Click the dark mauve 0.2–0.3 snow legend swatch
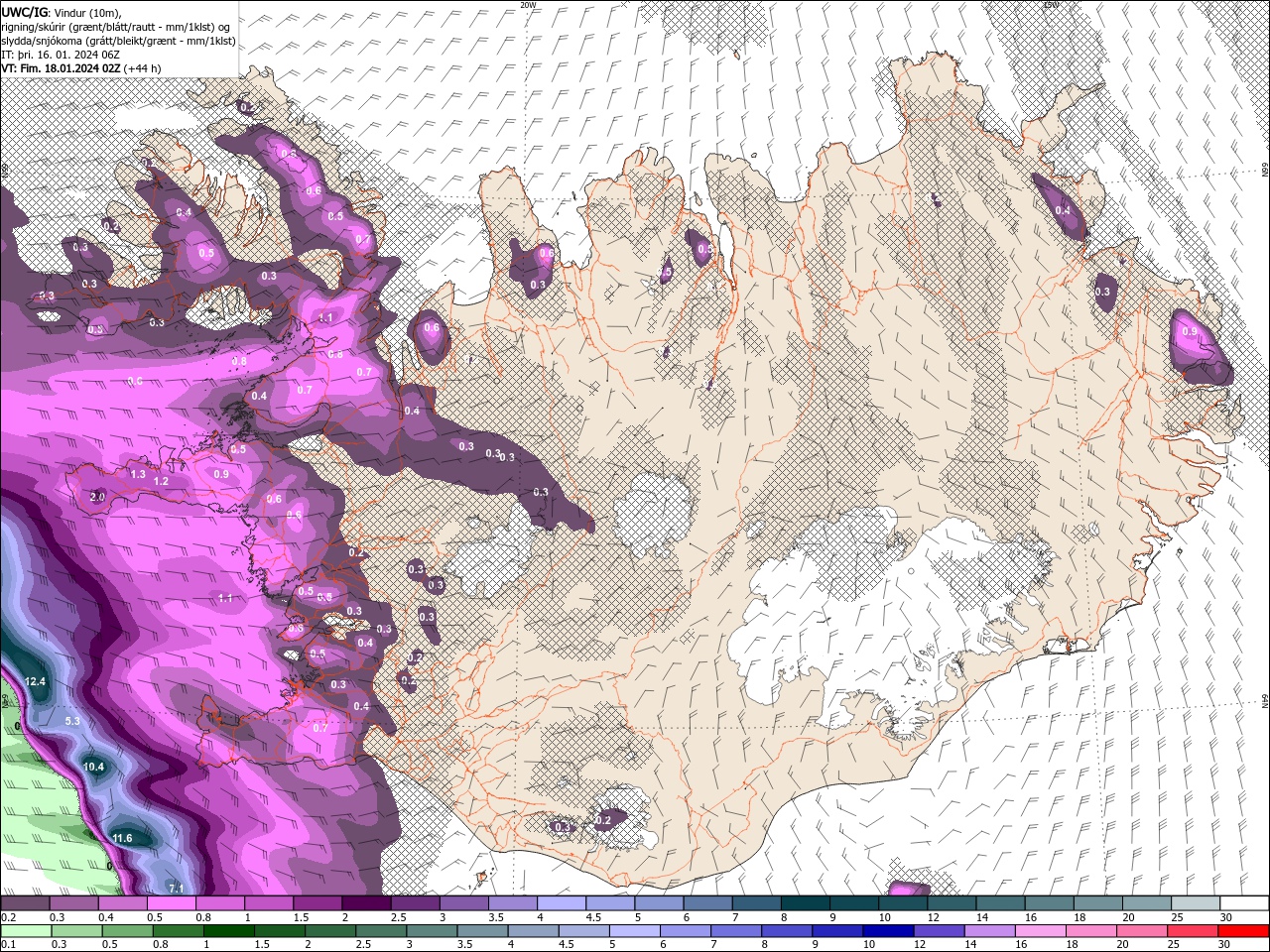This screenshot has height=952, width=1270. (25, 903)
